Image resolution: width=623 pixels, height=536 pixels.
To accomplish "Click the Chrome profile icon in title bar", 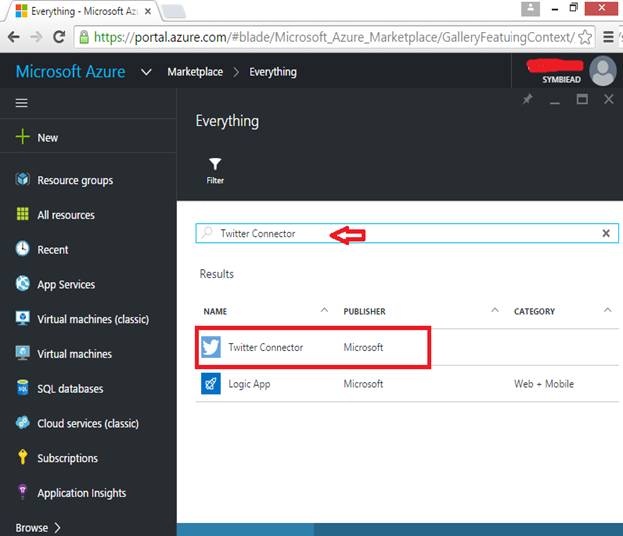I will (530, 8).
